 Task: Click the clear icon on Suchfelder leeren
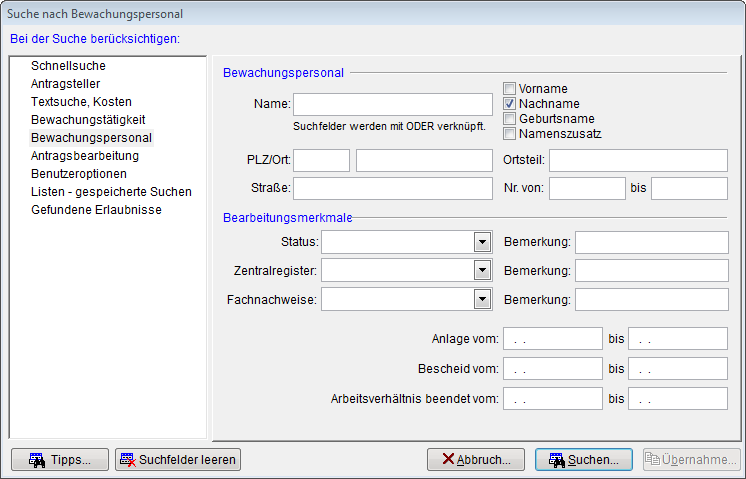pos(127,460)
